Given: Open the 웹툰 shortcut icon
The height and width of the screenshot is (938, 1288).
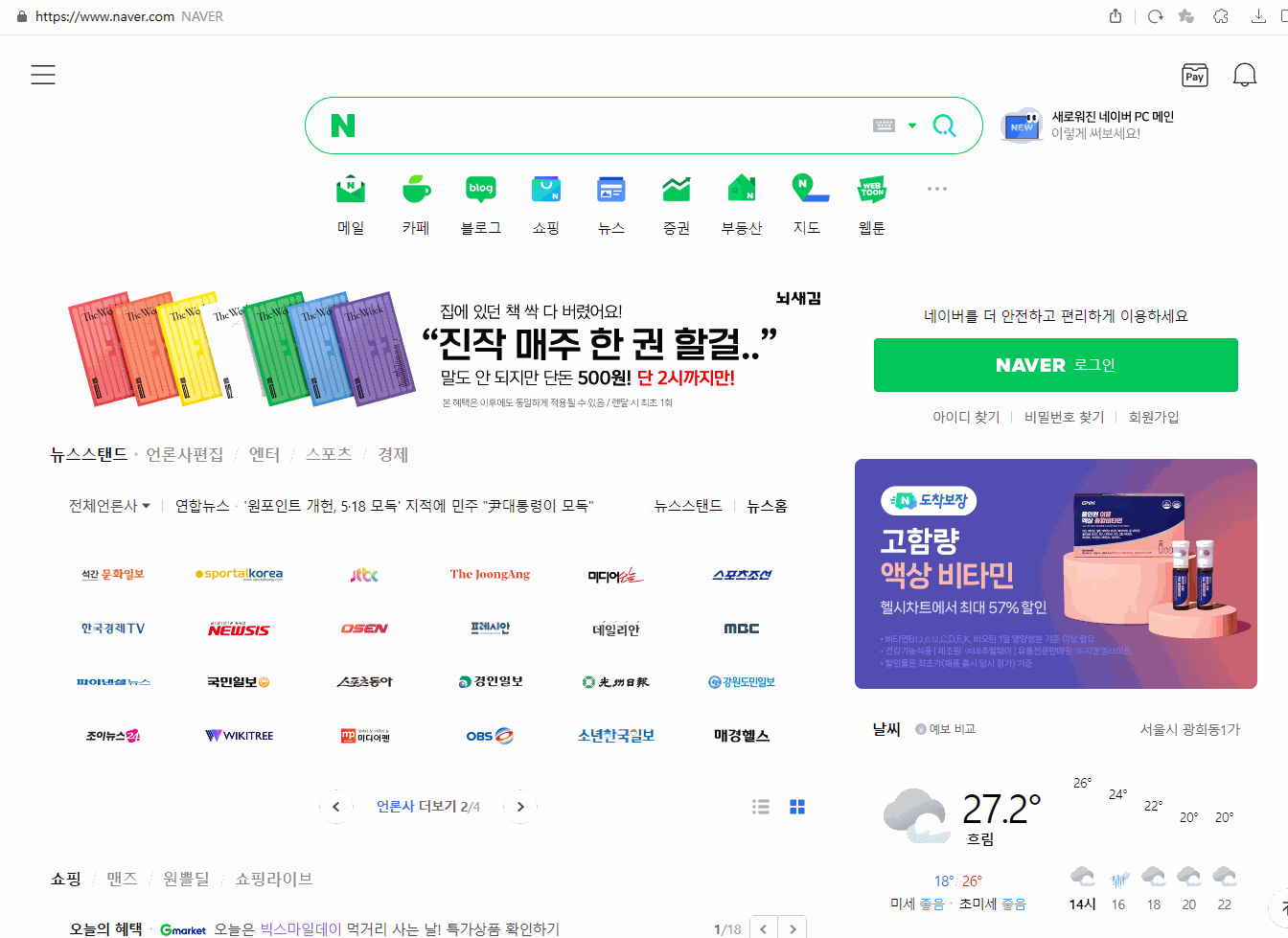Looking at the screenshot, I should click(x=872, y=189).
